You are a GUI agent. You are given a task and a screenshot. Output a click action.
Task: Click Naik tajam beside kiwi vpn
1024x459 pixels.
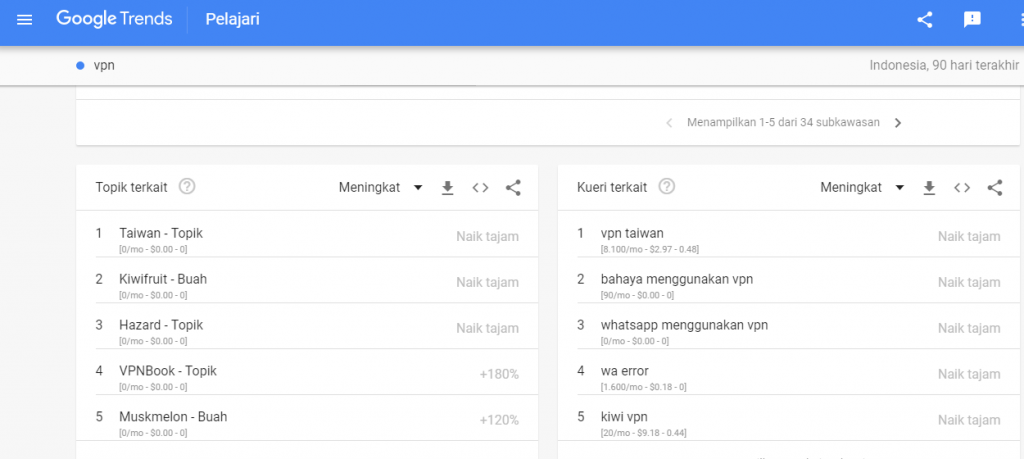point(969,420)
